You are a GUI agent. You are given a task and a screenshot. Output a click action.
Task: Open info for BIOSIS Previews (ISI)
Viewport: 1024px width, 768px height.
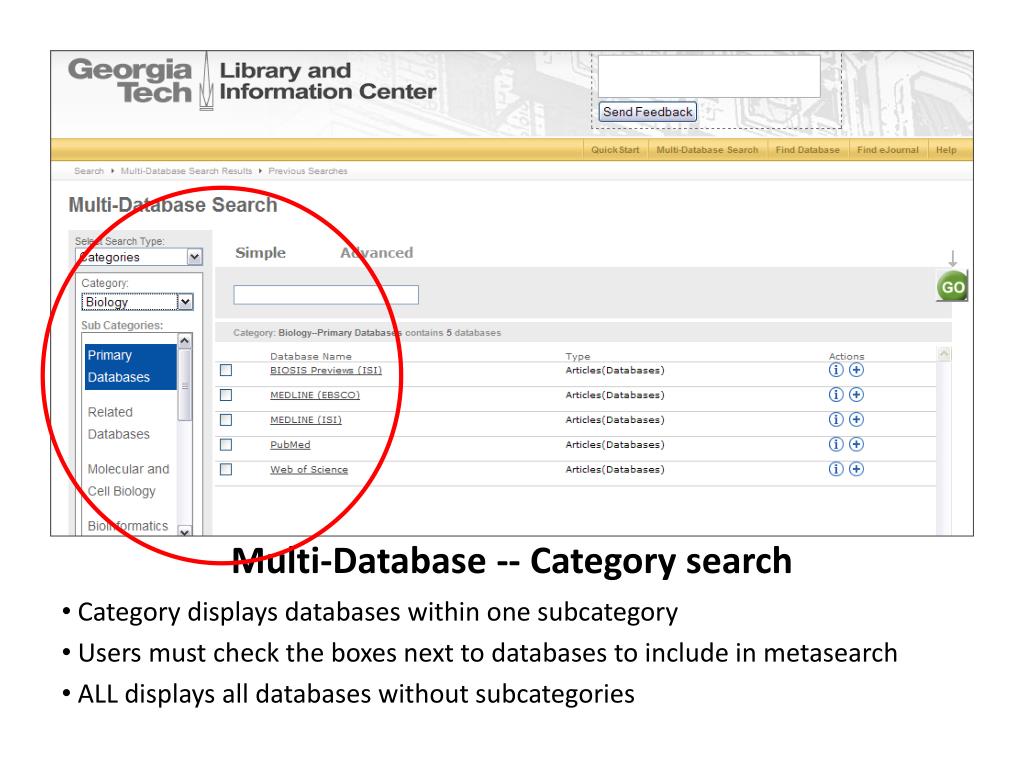[x=835, y=370]
